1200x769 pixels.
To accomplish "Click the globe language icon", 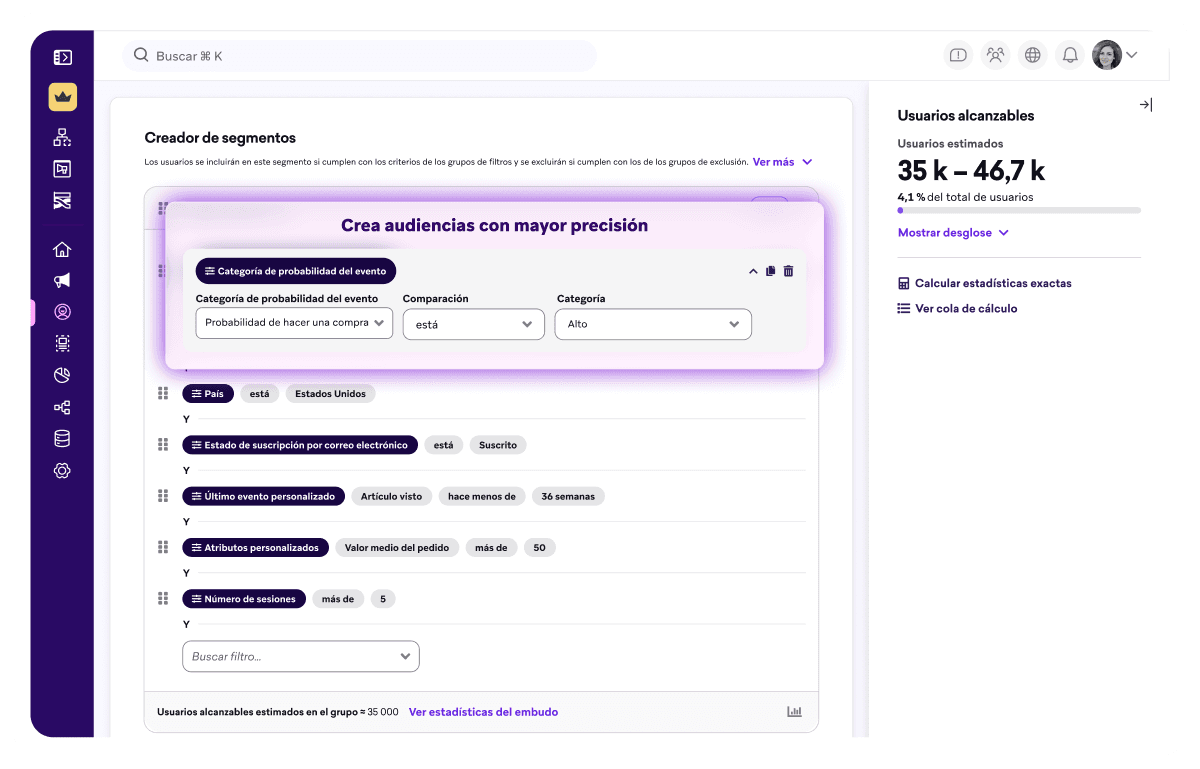I will [x=1032, y=55].
